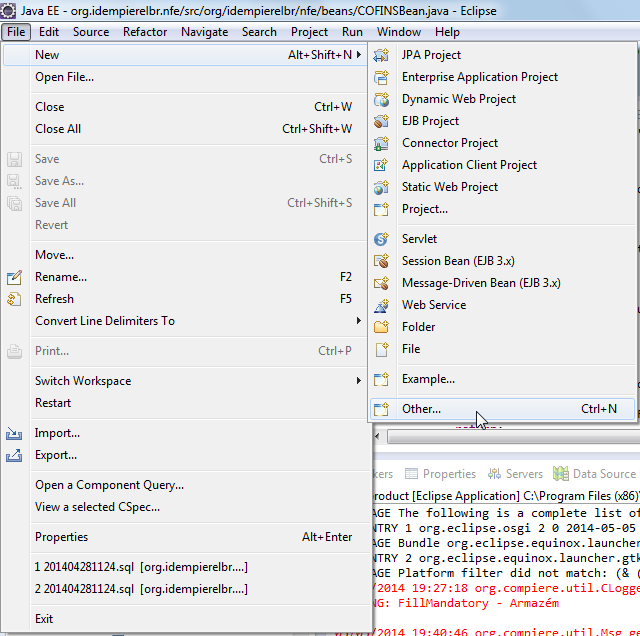Screen dimensions: 640x636
Task: Click the JPA Project icon
Action: pyautogui.click(x=381, y=55)
